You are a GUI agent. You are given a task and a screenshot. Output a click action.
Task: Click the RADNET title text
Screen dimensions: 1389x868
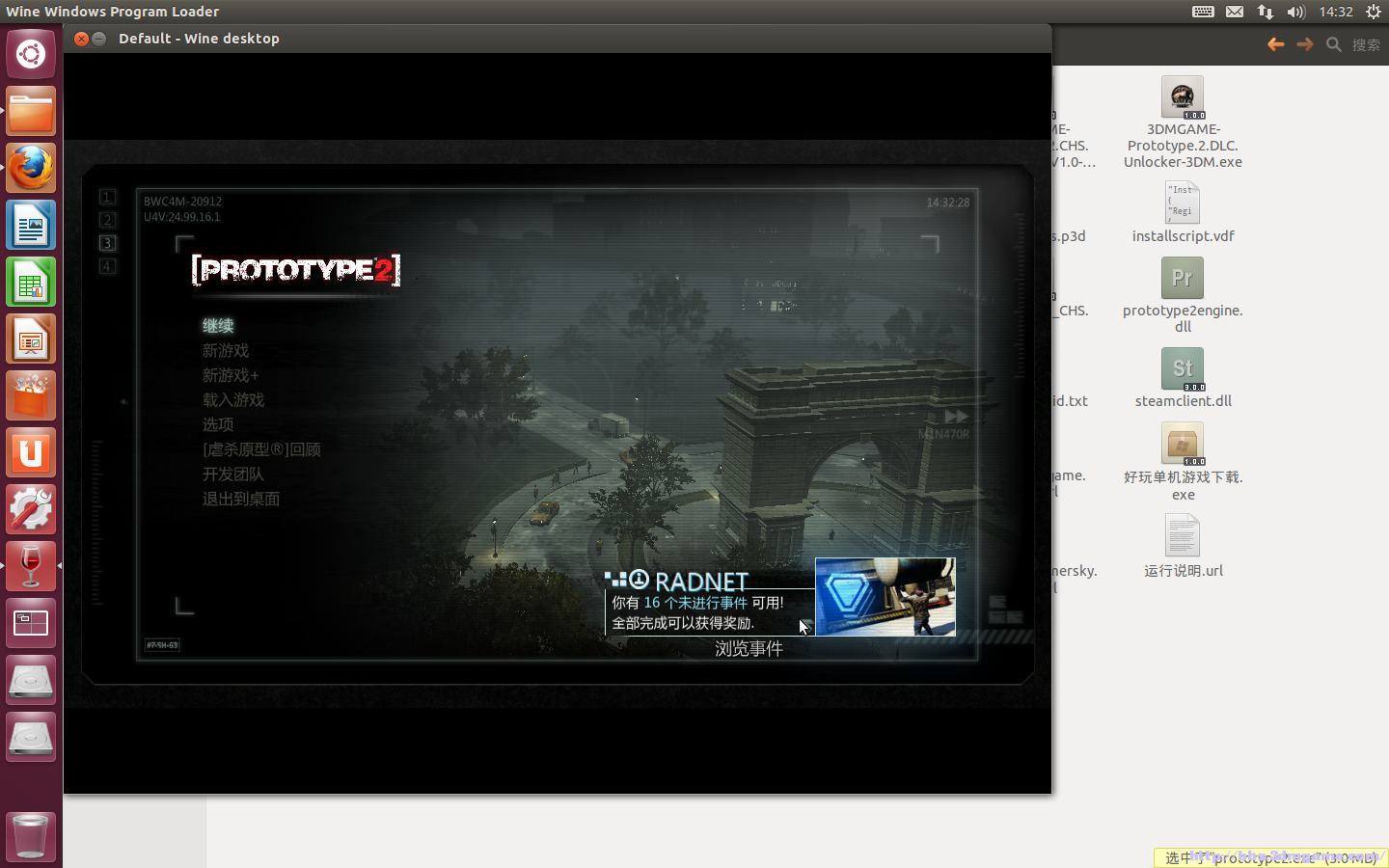(x=701, y=582)
